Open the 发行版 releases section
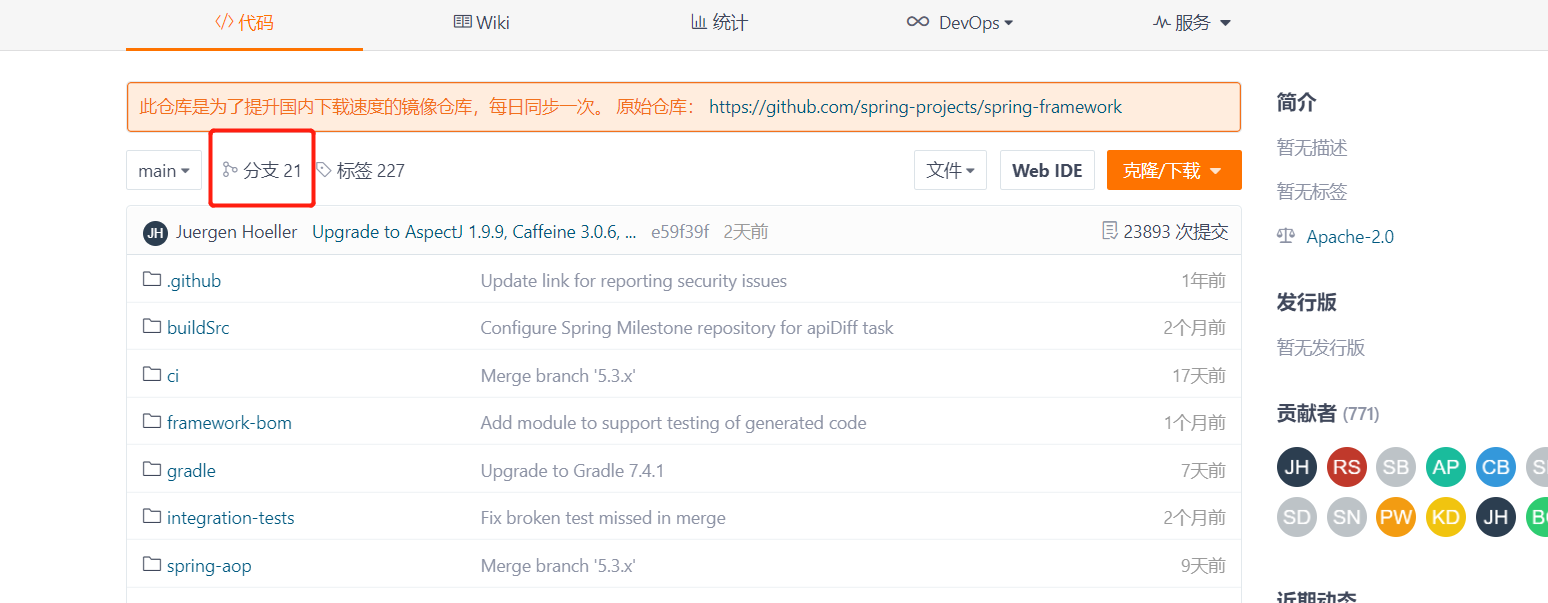 [1307, 302]
